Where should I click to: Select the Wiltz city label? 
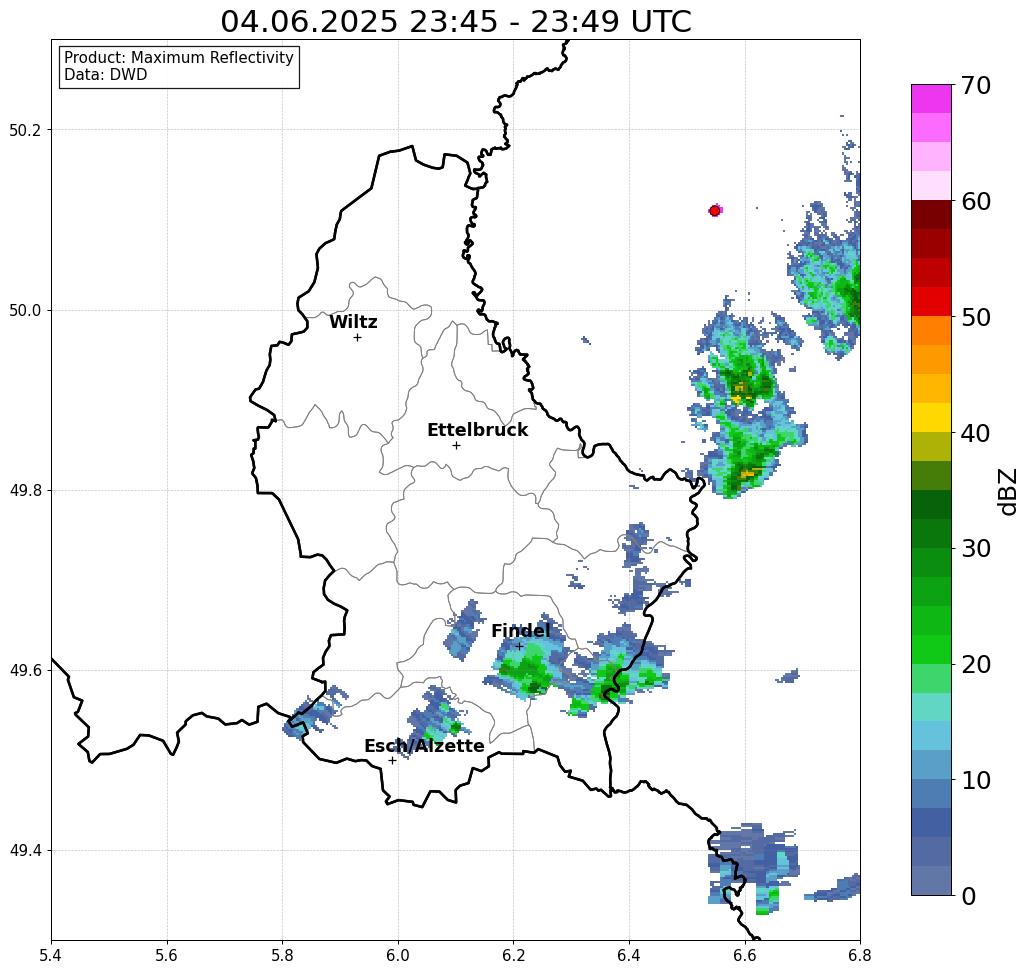[353, 322]
